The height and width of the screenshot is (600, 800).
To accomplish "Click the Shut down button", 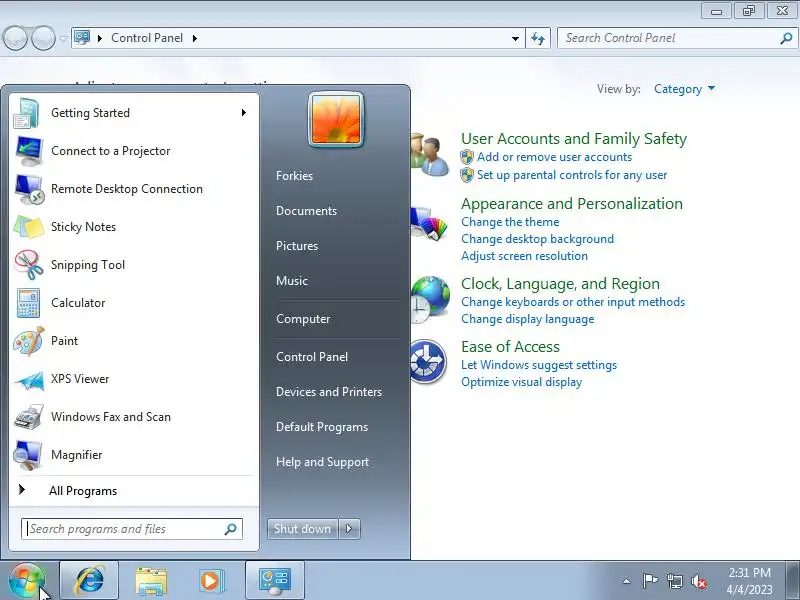I will click(x=303, y=529).
